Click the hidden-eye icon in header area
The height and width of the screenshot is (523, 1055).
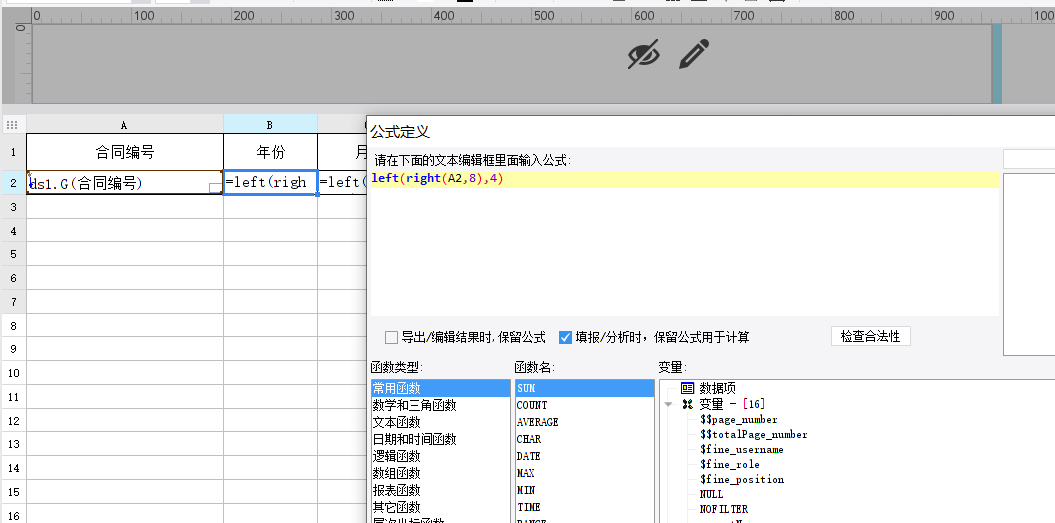[x=643, y=54]
